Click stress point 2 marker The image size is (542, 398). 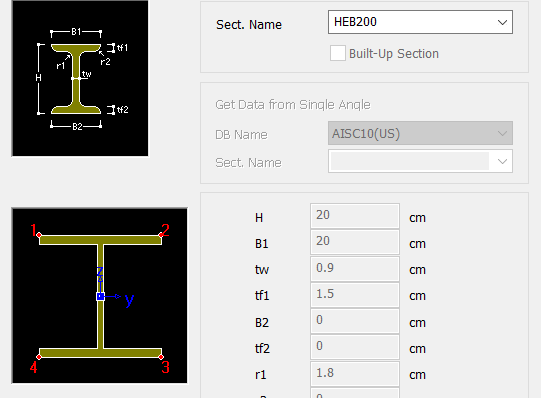(x=161, y=235)
